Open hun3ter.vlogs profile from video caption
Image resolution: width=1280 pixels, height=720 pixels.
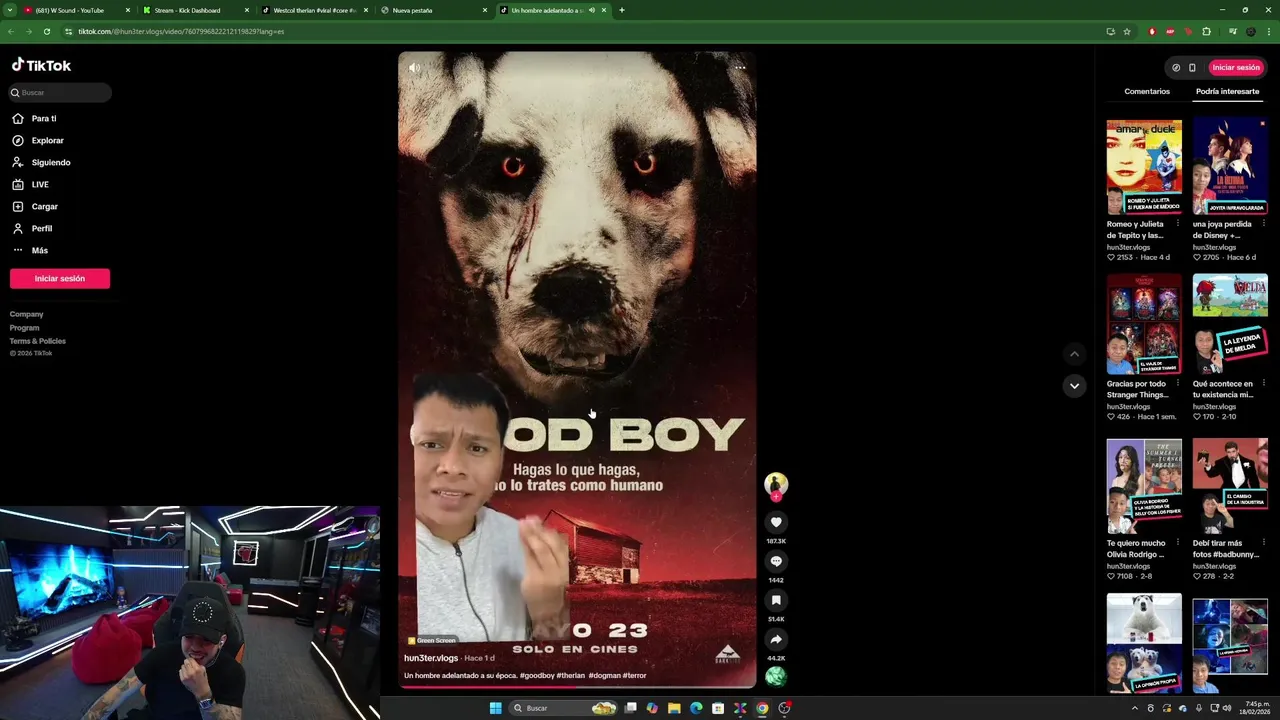coord(431,658)
